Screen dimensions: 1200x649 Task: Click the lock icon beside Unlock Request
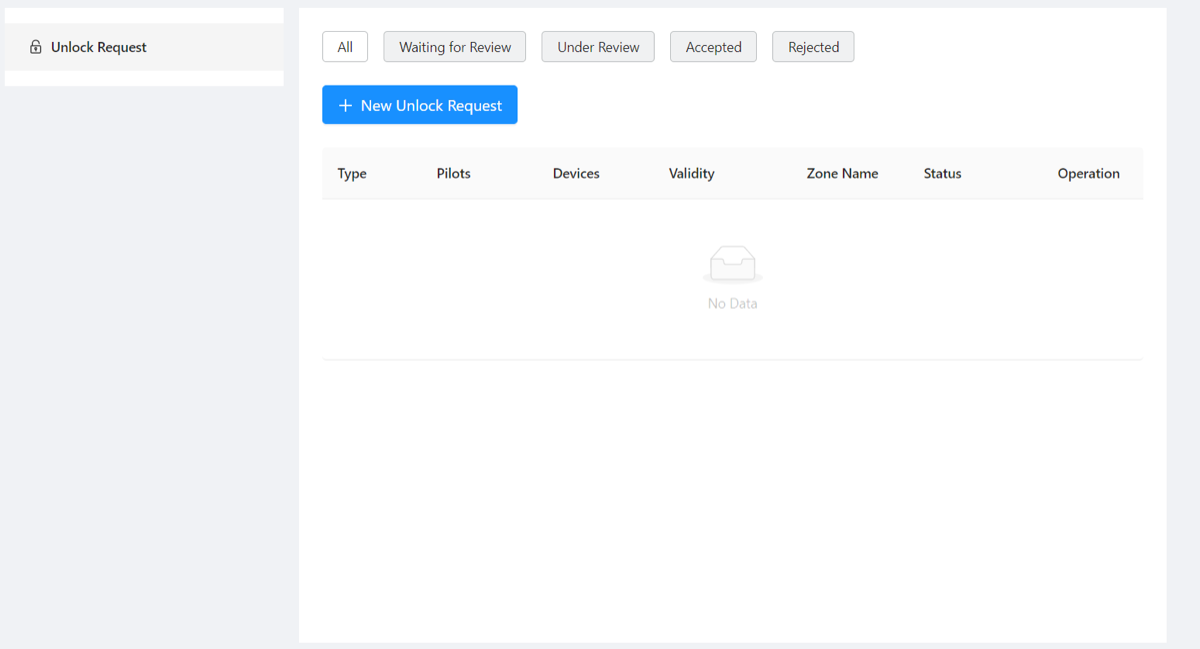[x=36, y=46]
